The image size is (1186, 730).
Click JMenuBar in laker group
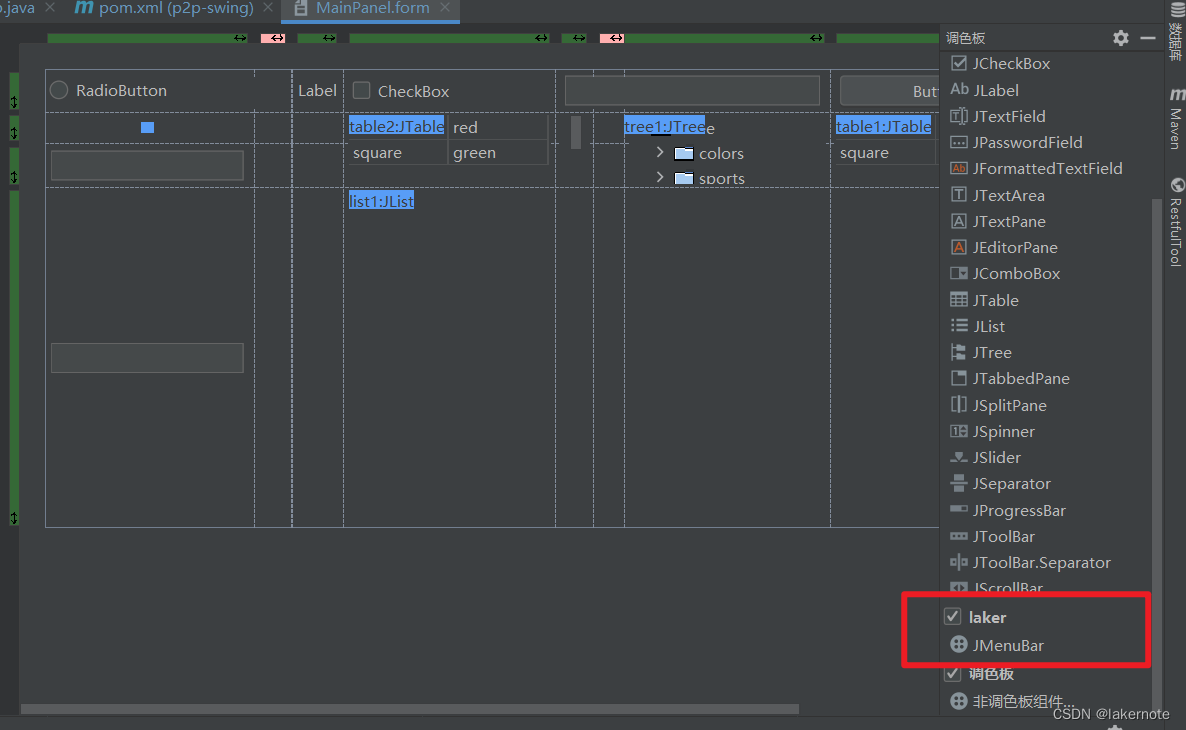1007,645
